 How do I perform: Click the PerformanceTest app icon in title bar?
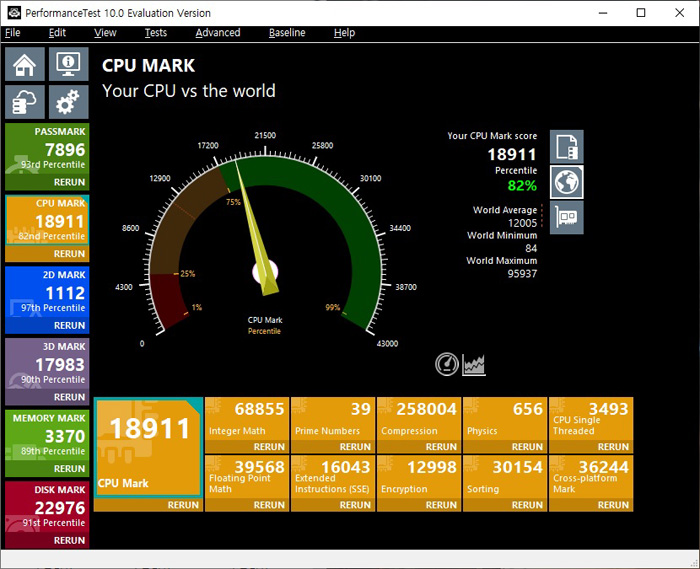coord(14,12)
